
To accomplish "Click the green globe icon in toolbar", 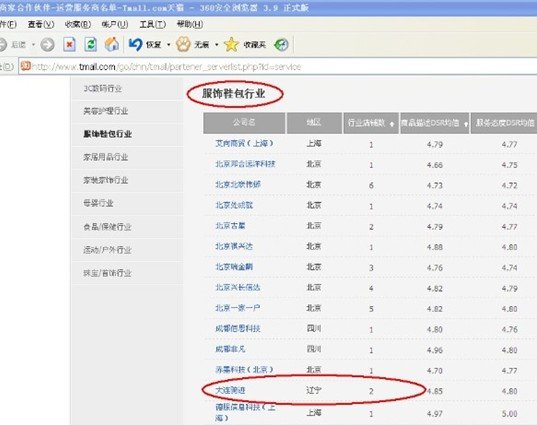I will (281, 45).
